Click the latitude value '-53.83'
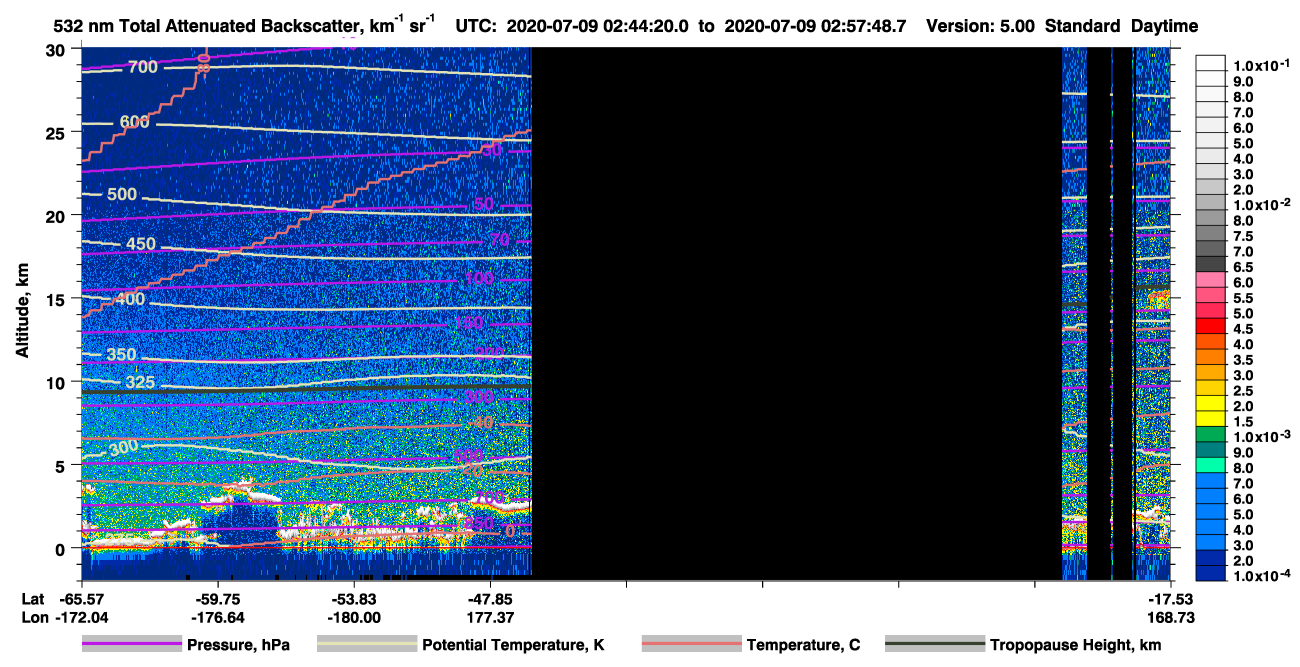1300x667 pixels. pos(353,599)
